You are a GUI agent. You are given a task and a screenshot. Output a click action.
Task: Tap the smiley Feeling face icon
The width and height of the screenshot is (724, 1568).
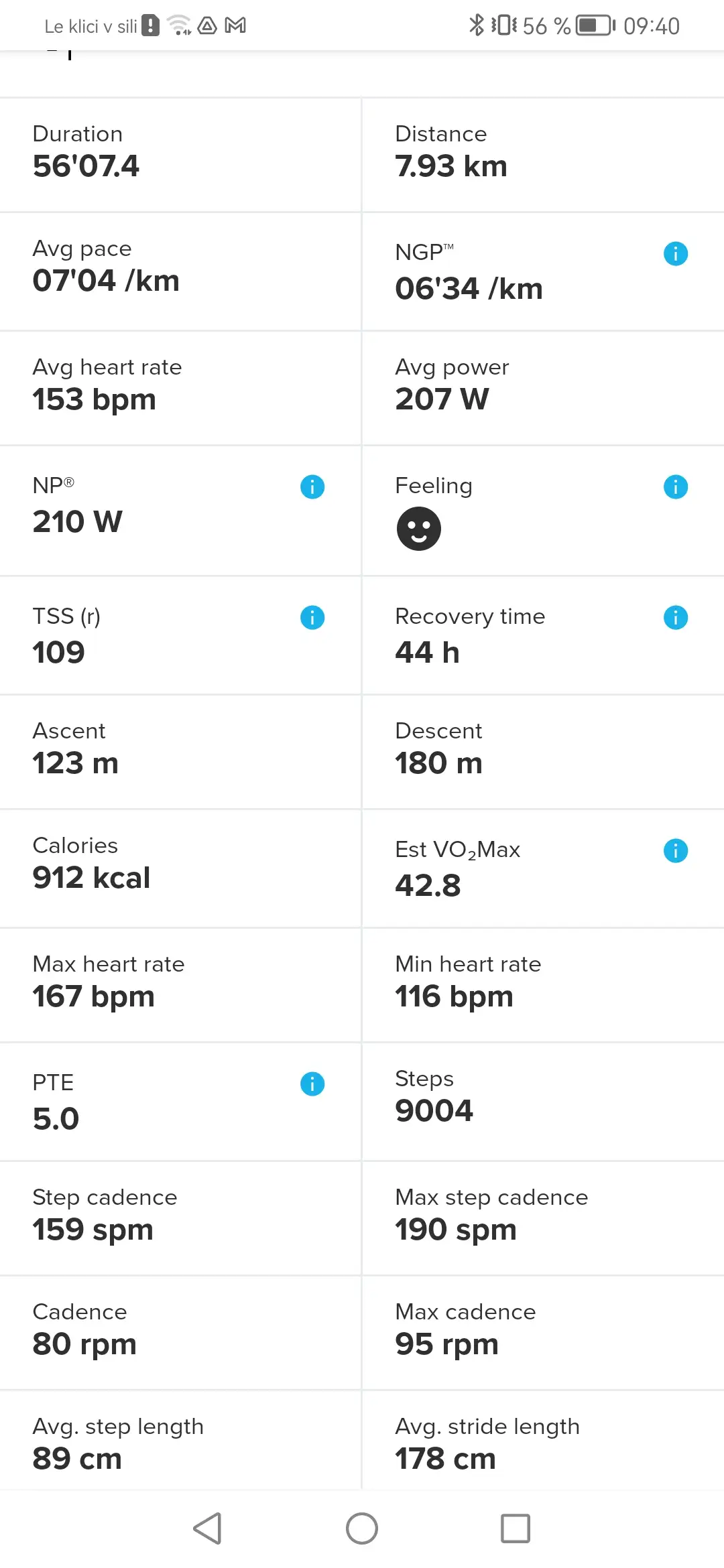[419, 529]
